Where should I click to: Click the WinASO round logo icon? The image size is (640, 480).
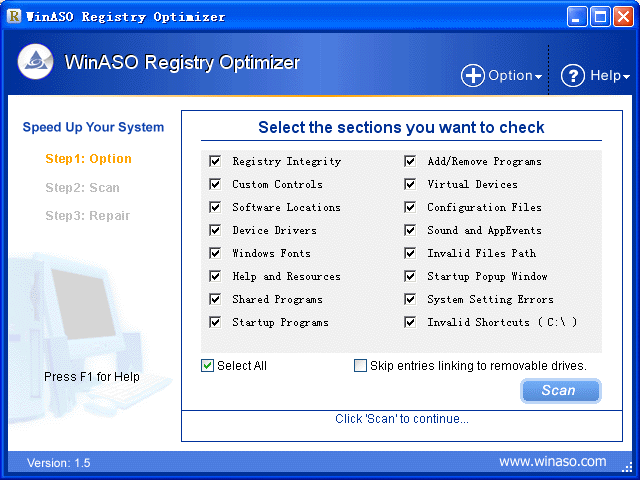point(36,62)
